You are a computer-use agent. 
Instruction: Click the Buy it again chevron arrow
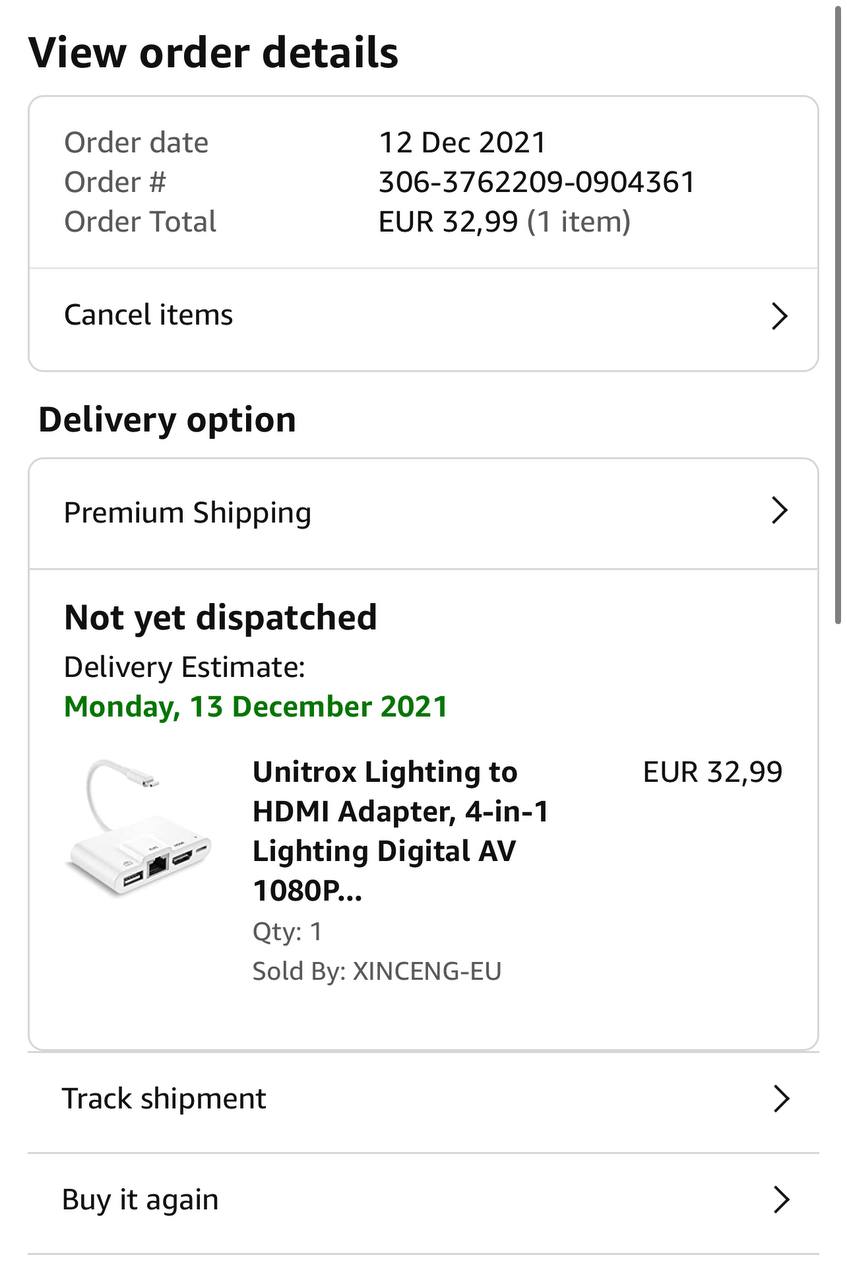781,1200
